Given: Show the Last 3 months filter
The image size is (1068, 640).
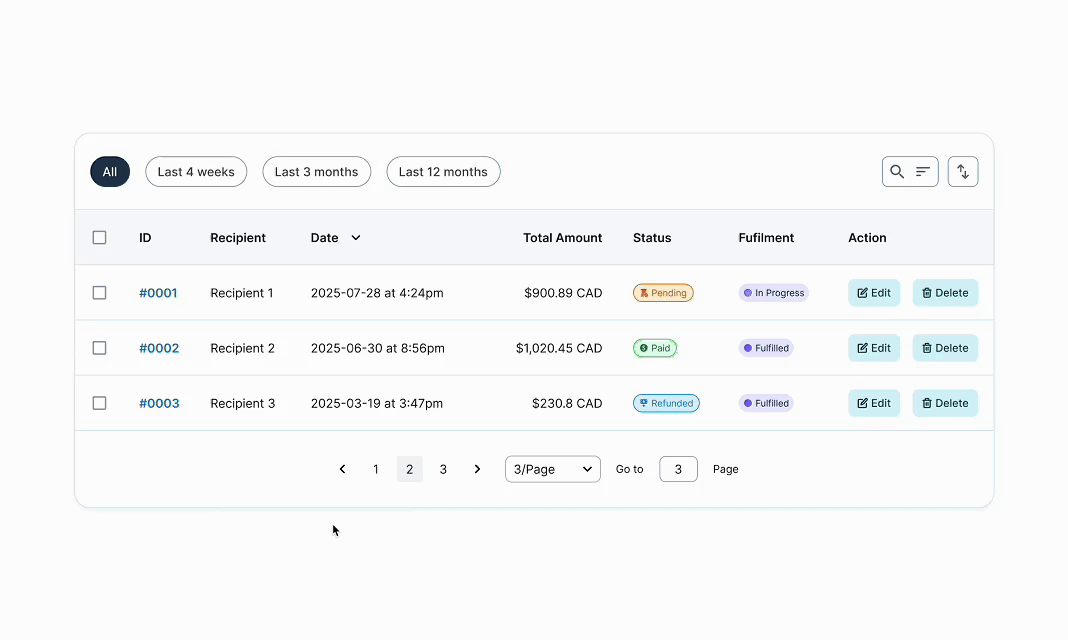Looking at the screenshot, I should tap(316, 172).
